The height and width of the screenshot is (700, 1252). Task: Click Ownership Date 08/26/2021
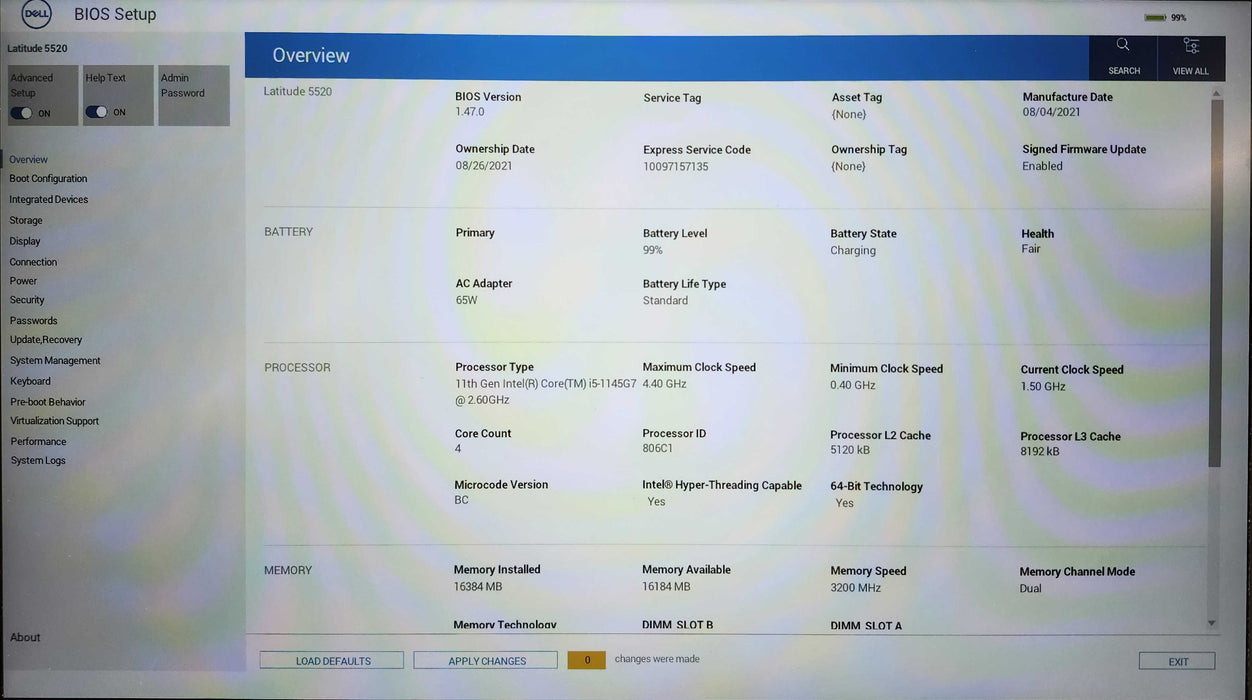pyautogui.click(x=484, y=166)
